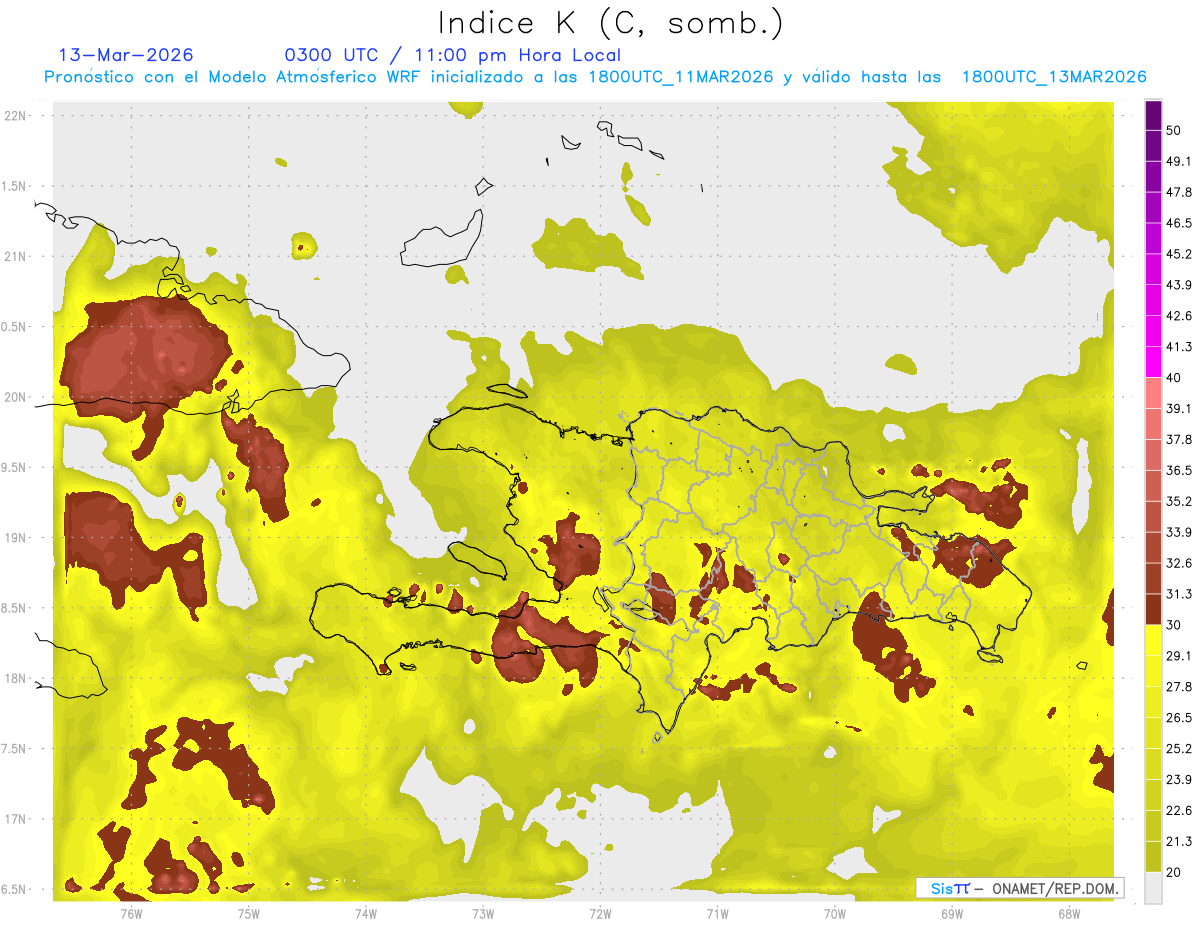Click the '27.8' legend value
1200x927 pixels.
[x=1179, y=687]
